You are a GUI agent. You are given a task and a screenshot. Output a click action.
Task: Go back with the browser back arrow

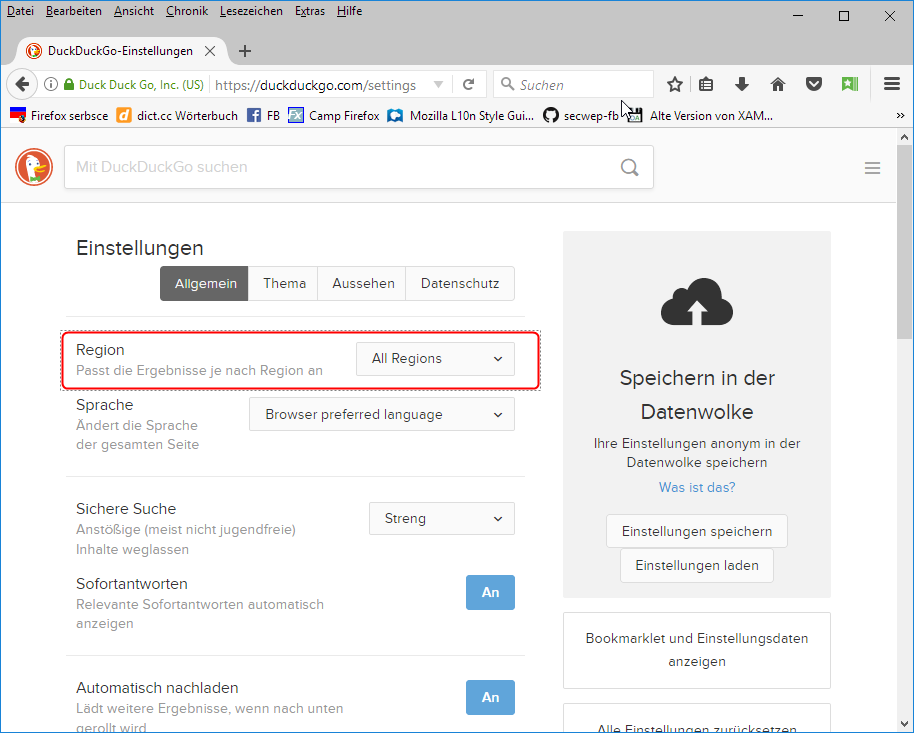coord(22,85)
